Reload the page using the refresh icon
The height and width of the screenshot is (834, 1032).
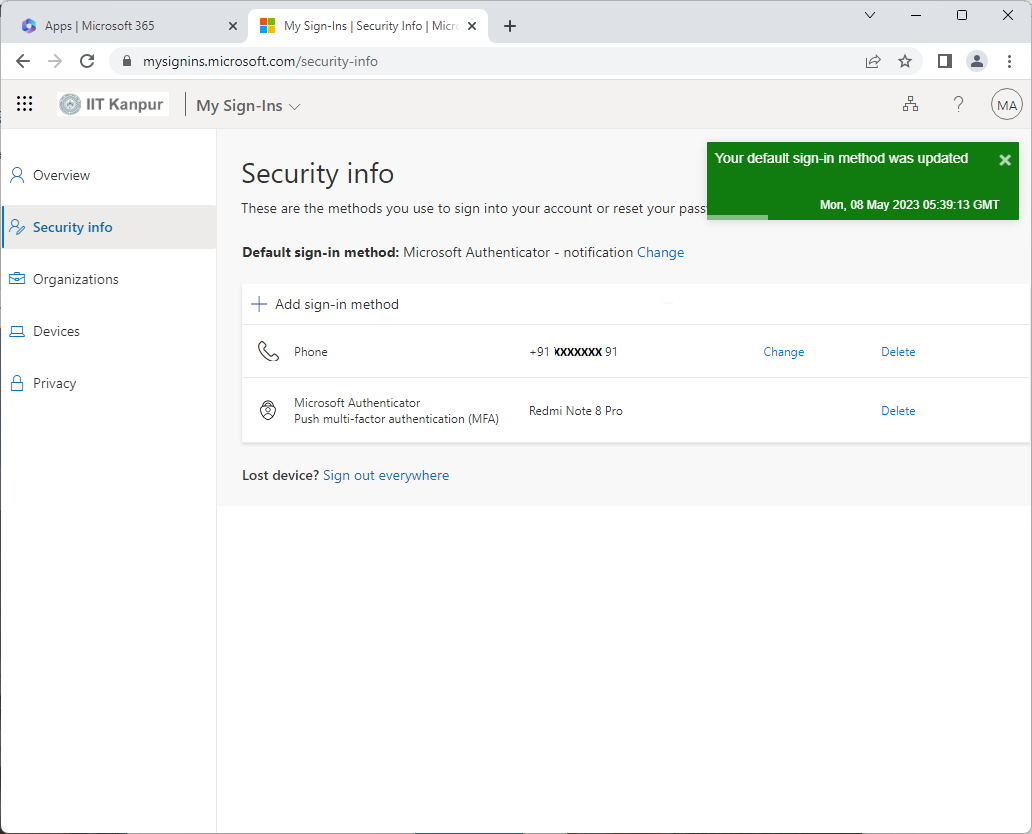click(x=87, y=61)
